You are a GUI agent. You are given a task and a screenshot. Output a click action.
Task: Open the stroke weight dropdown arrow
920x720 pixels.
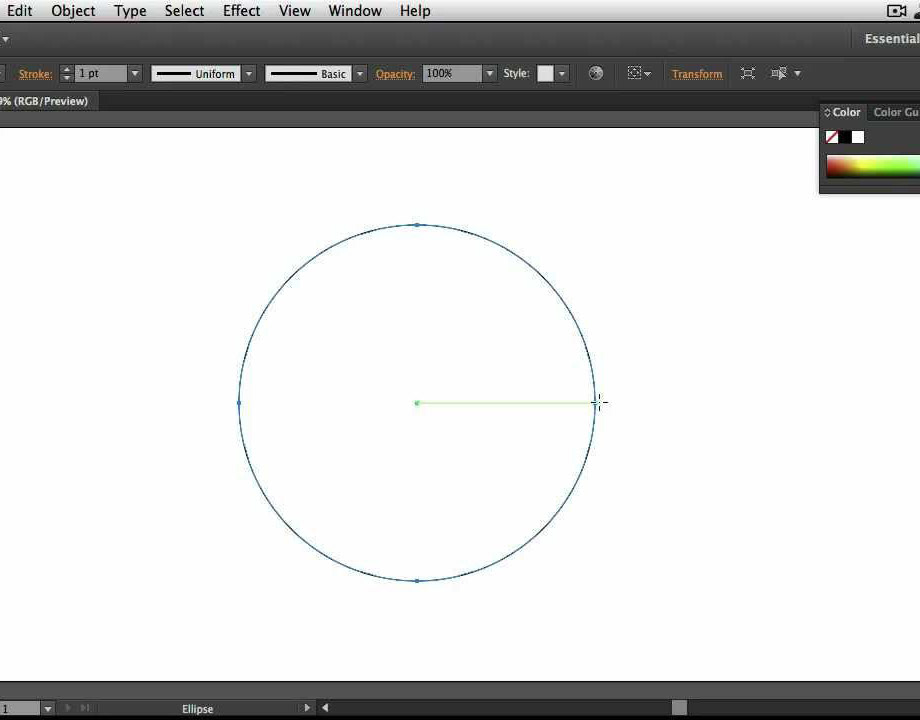click(x=135, y=73)
